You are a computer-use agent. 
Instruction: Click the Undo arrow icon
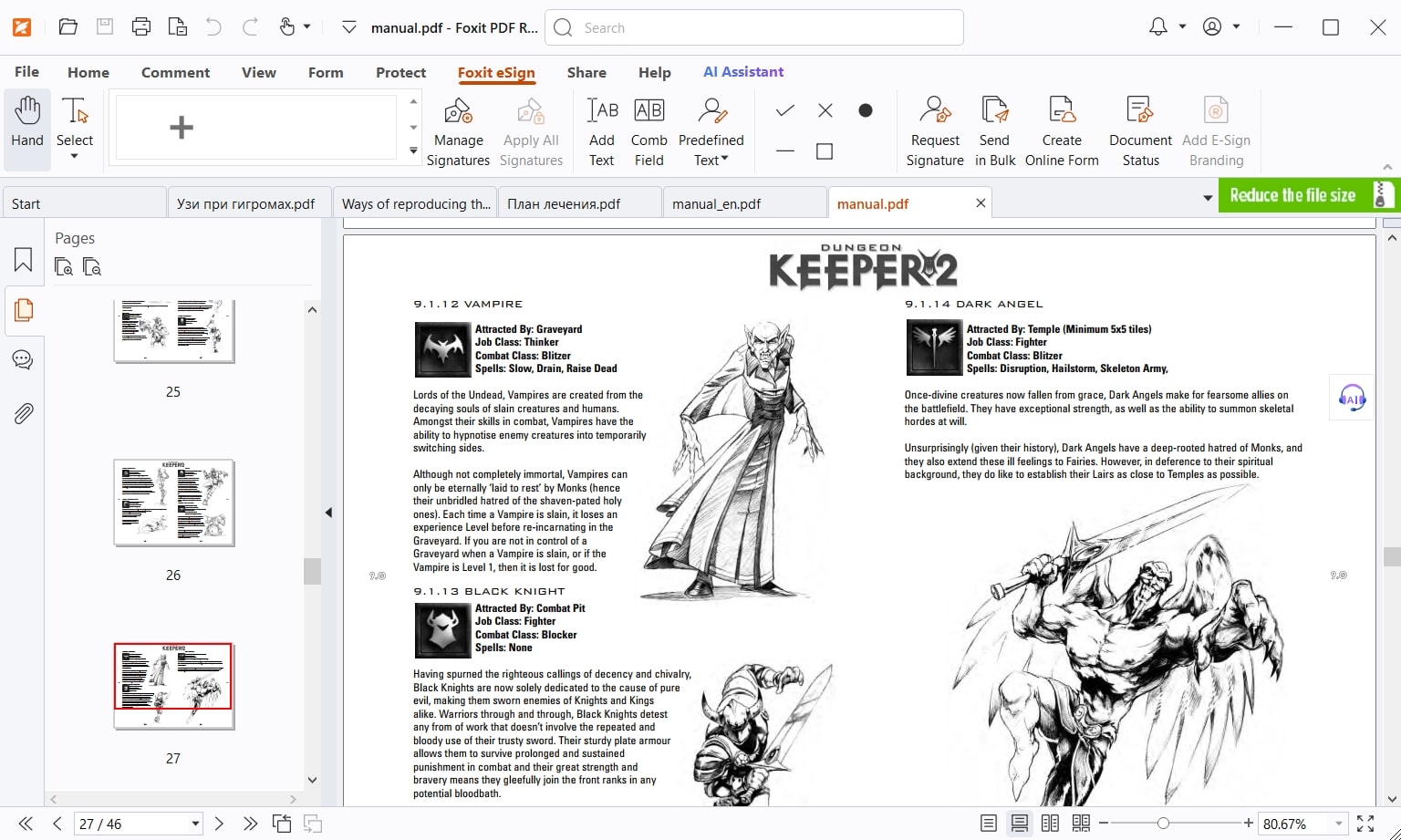pos(213,27)
